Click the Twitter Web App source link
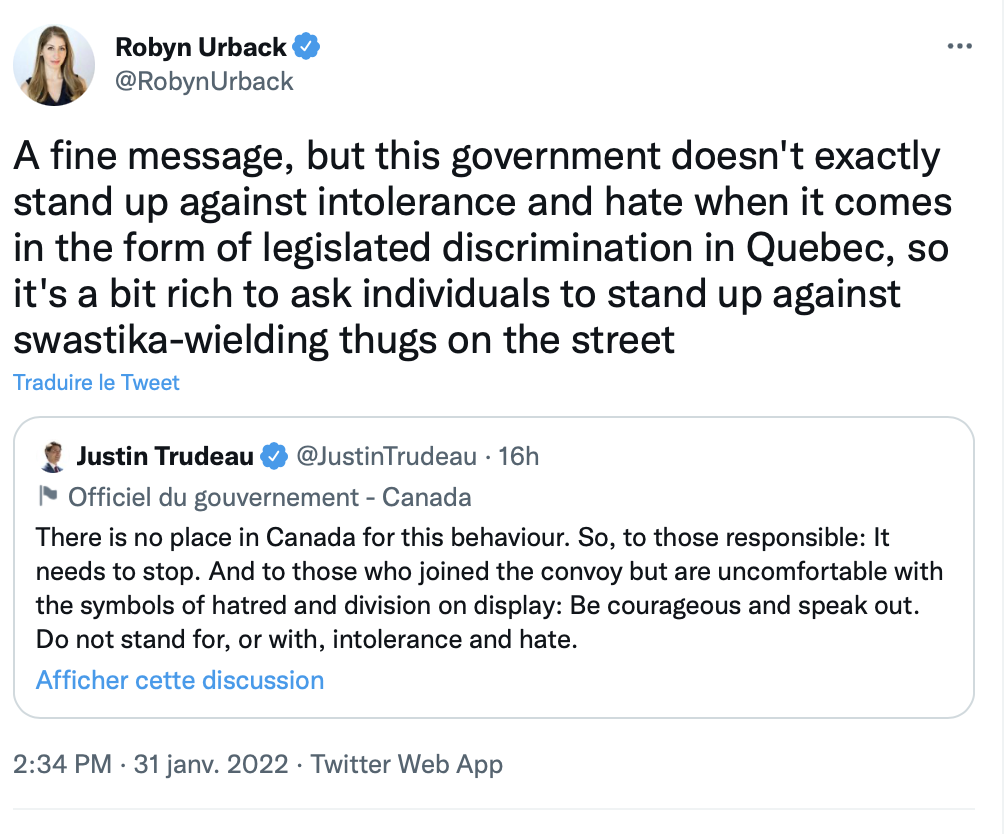The width and height of the screenshot is (1008, 834). coord(406,765)
